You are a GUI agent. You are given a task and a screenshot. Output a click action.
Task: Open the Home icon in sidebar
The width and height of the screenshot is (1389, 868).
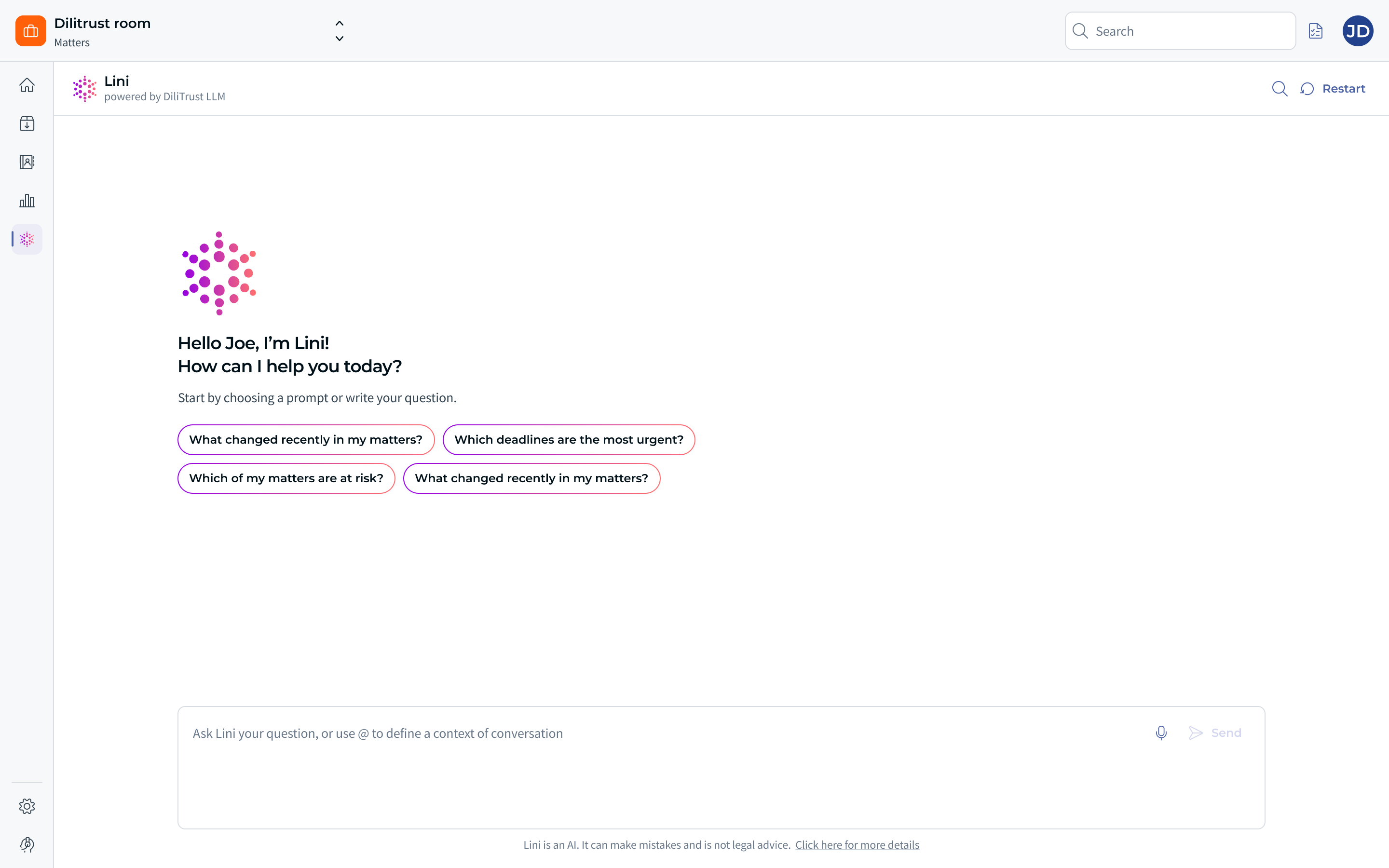click(x=27, y=85)
